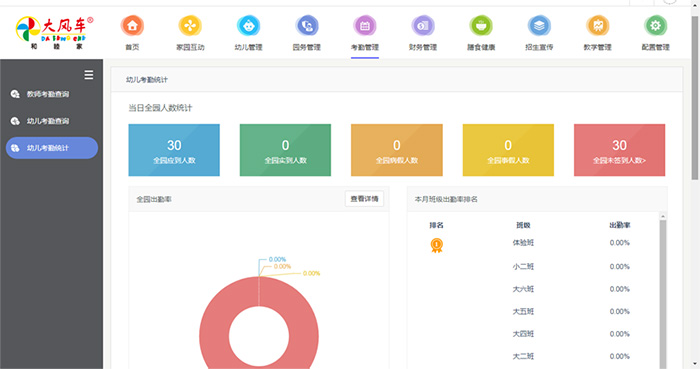Open the 配置管理 gear icon
Viewport: 700px width, 369px height.
click(x=655, y=26)
